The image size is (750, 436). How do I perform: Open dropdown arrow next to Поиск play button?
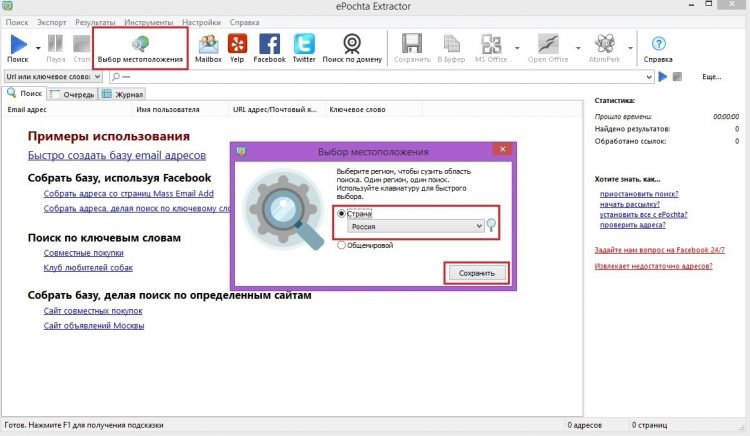pyautogui.click(x=38, y=48)
